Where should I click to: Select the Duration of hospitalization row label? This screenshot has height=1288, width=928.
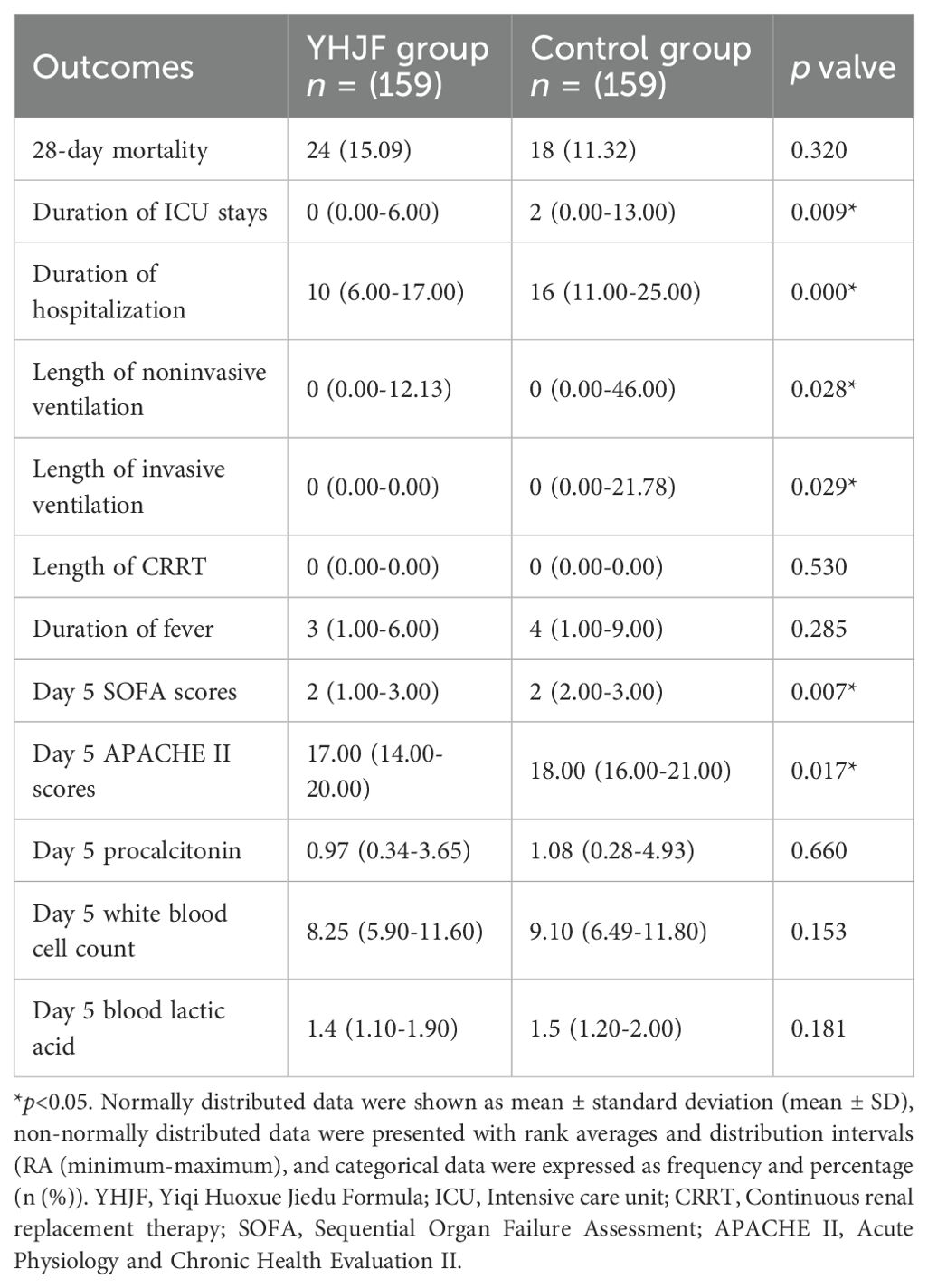coord(109,291)
